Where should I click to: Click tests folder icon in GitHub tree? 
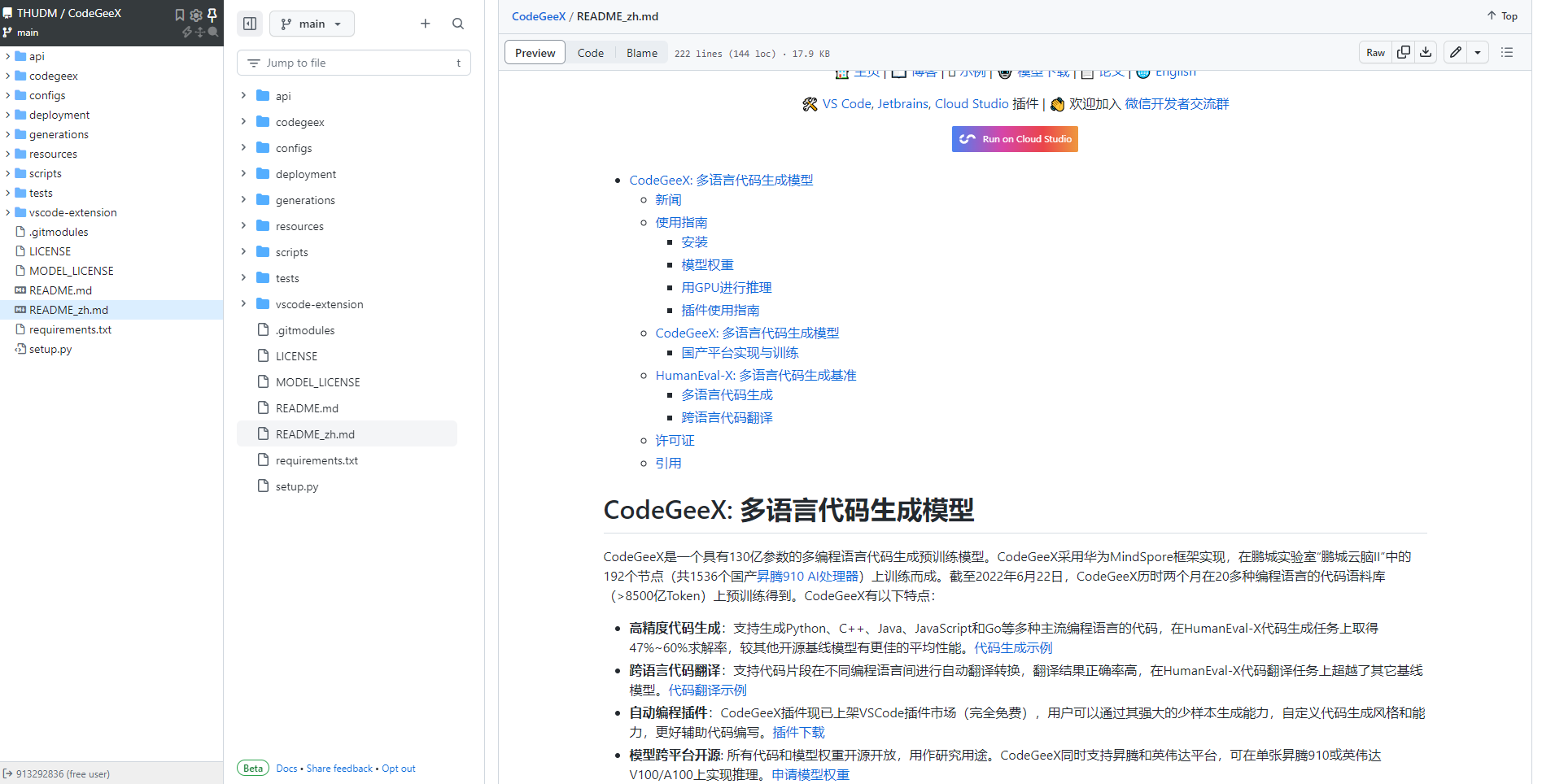pyautogui.click(x=263, y=277)
